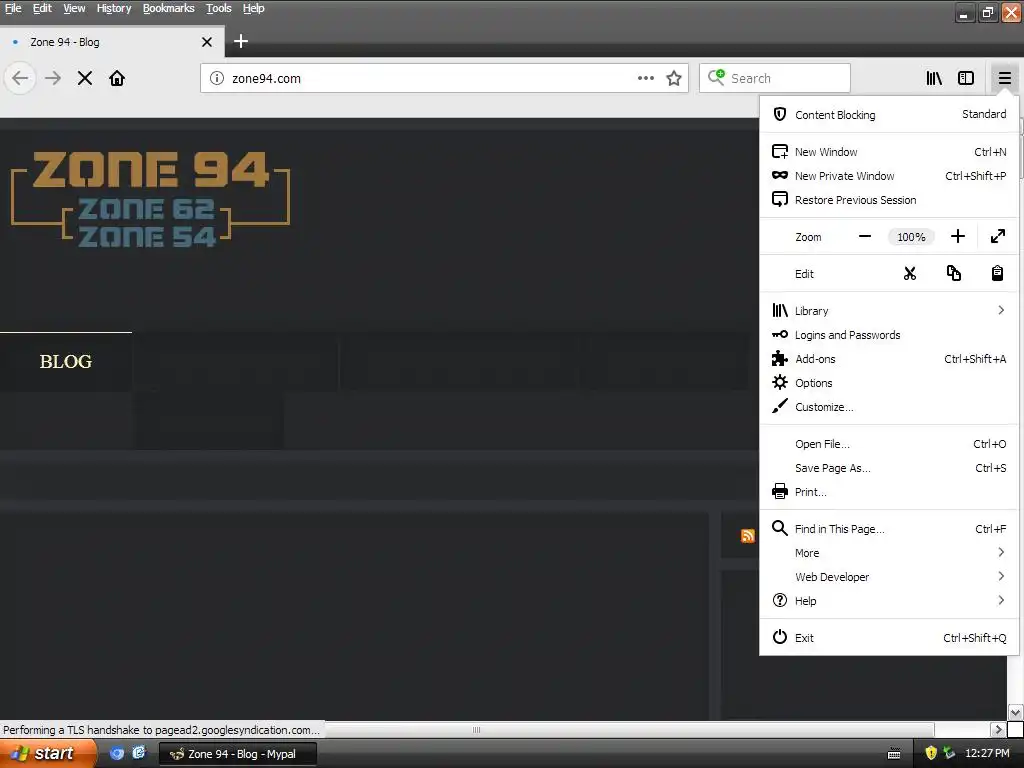
Task: Expand the Library submenu
Action: tap(889, 311)
